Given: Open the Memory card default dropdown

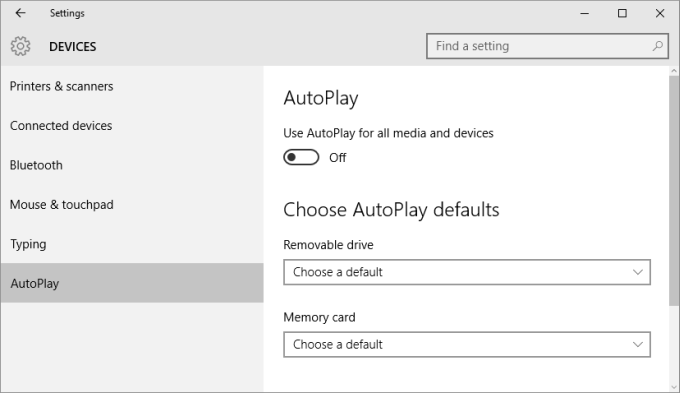Looking at the screenshot, I should point(467,344).
